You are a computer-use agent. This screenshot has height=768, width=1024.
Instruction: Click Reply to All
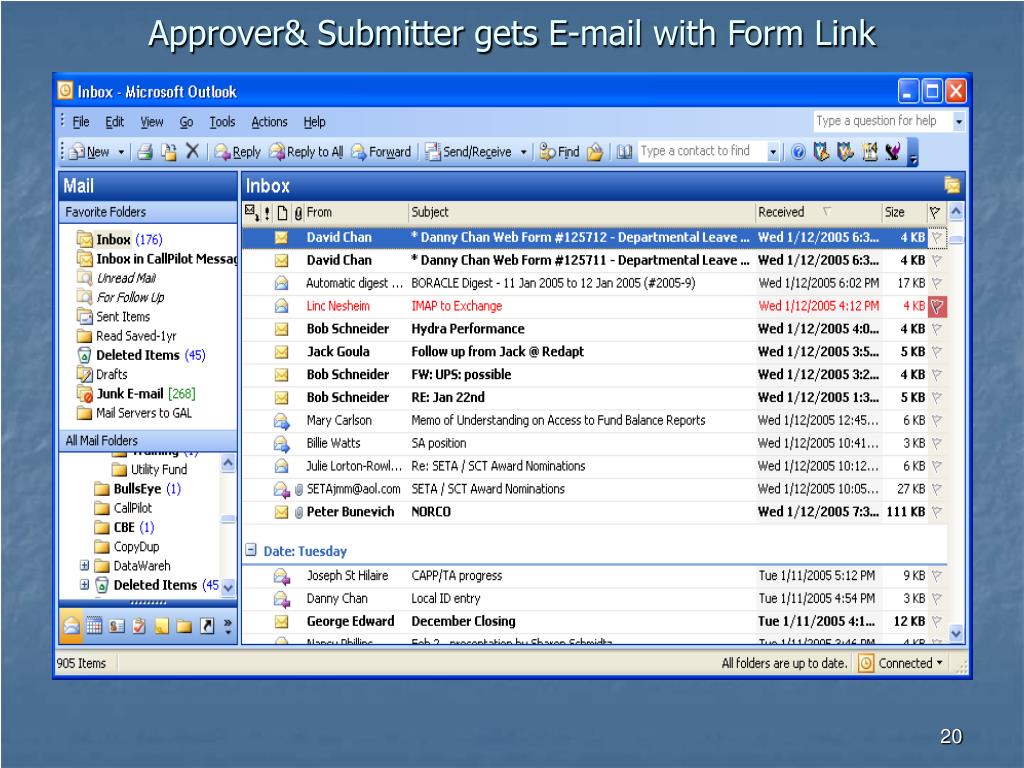(x=306, y=152)
